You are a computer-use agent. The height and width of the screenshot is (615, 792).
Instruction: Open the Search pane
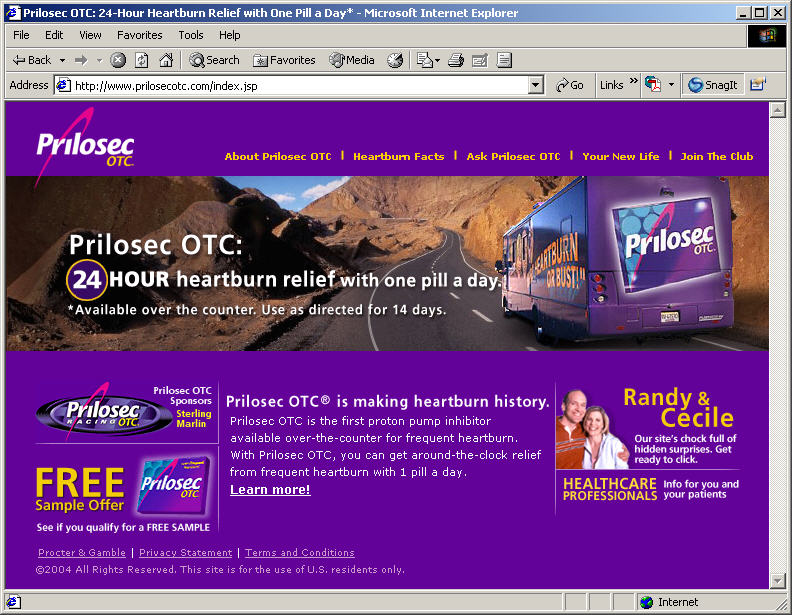point(214,60)
